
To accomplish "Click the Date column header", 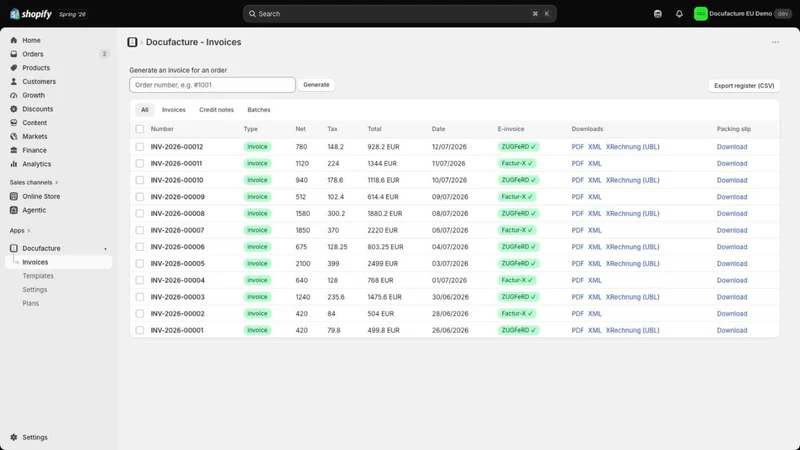I will pos(438,129).
